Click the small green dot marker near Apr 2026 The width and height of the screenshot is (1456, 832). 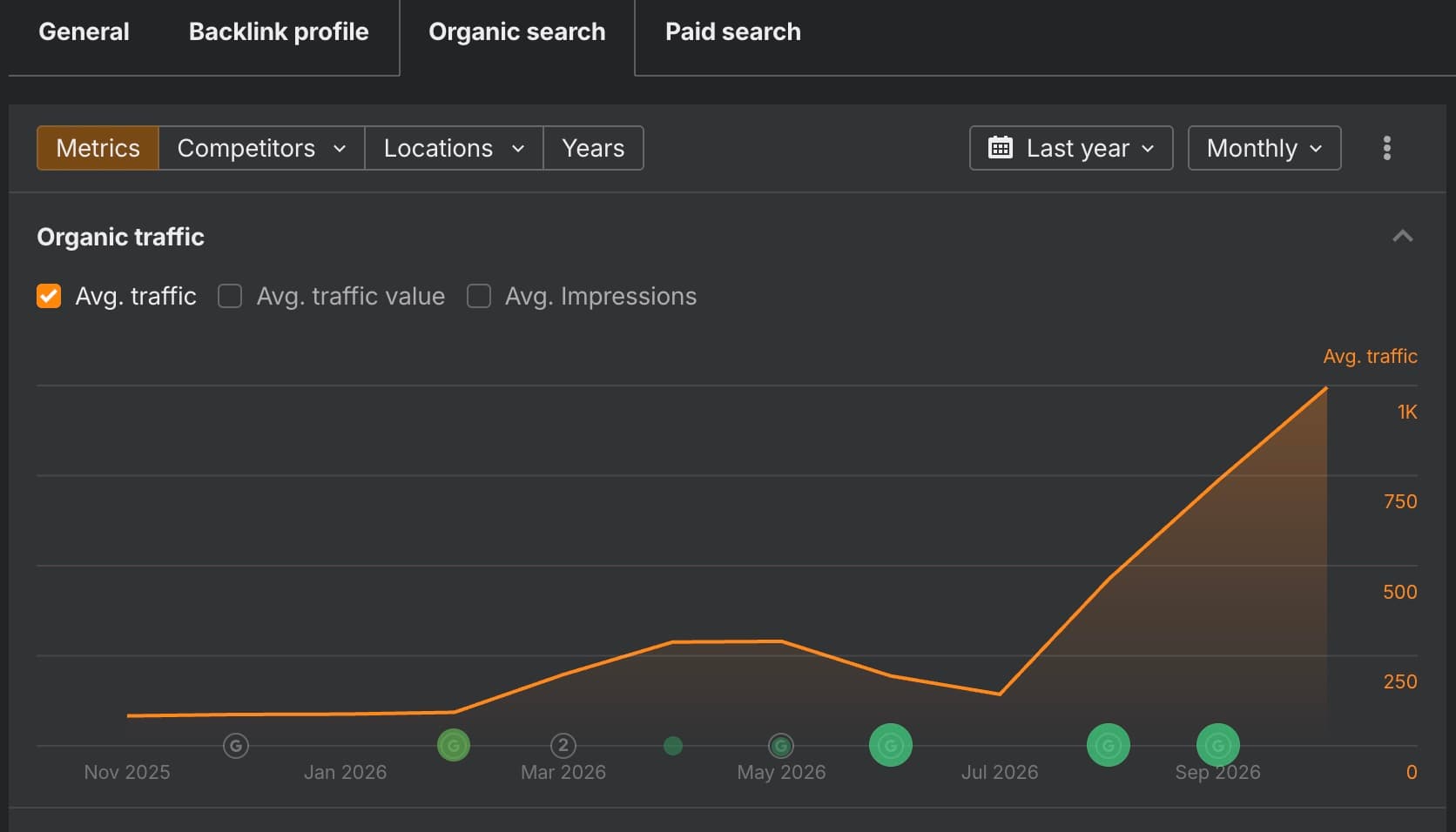[673, 746]
